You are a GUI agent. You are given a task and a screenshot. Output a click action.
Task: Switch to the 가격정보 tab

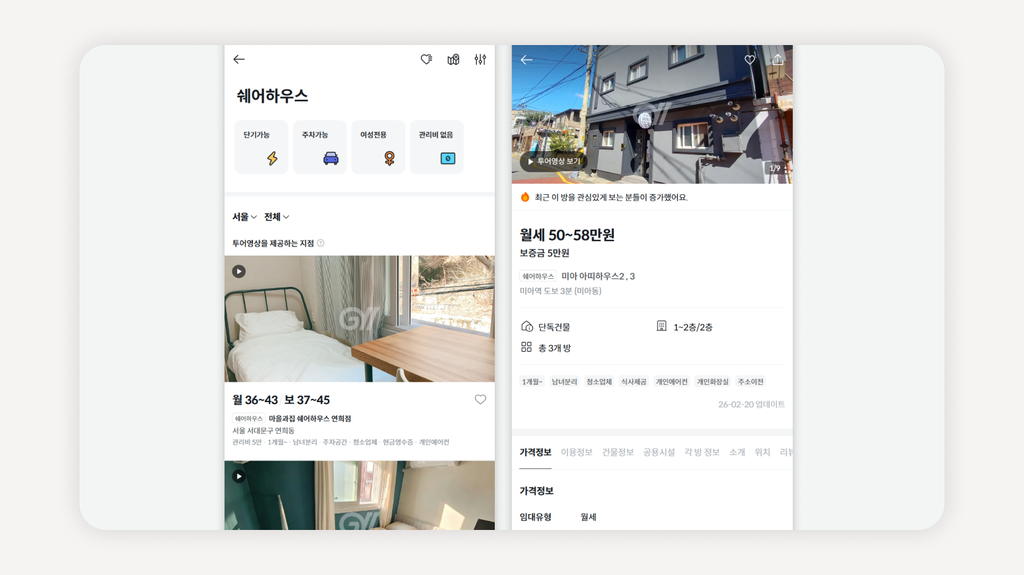tap(536, 452)
